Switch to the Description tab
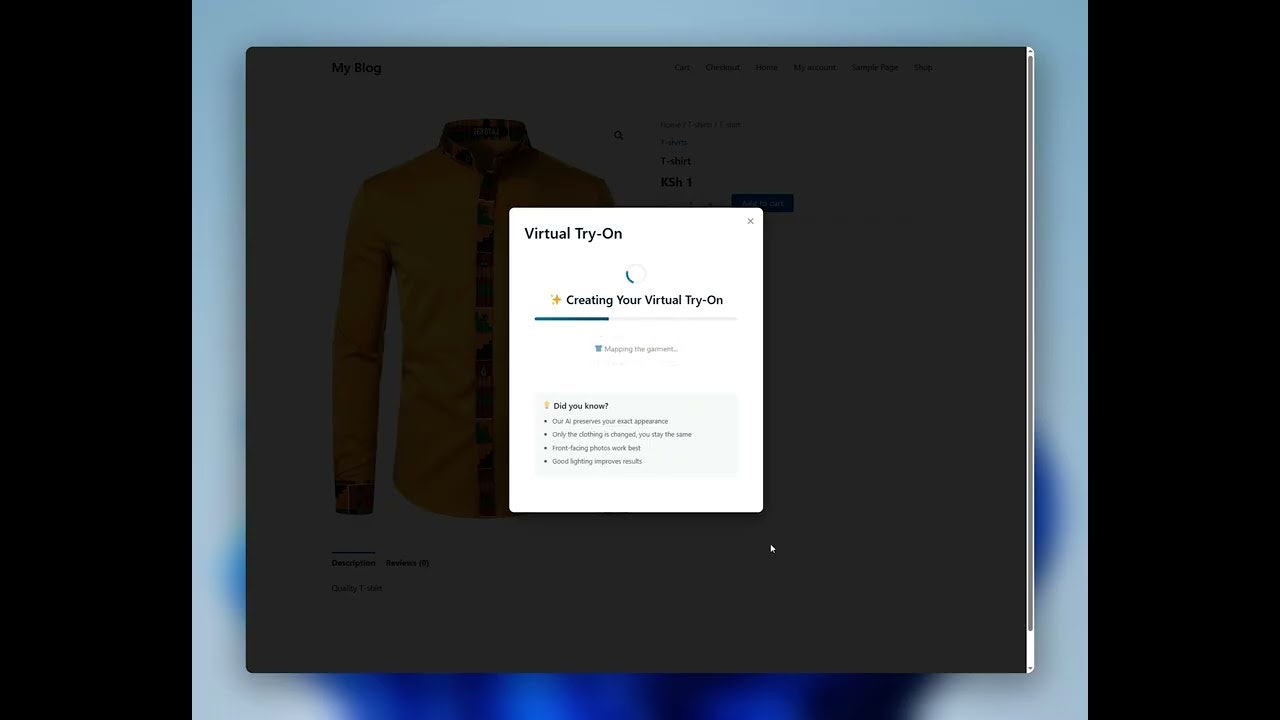Viewport: 1280px width, 720px height. tap(353, 562)
